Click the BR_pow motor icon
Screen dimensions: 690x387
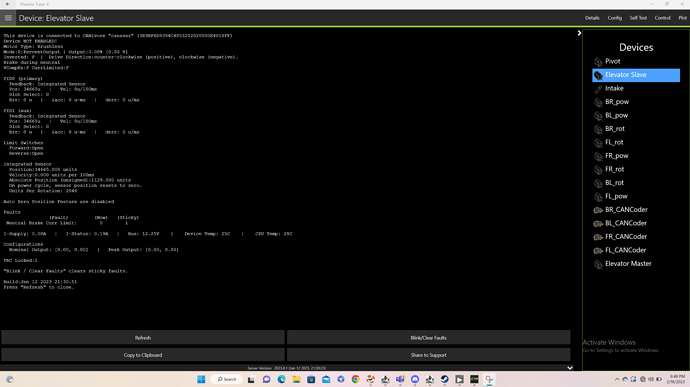pyautogui.click(x=598, y=102)
